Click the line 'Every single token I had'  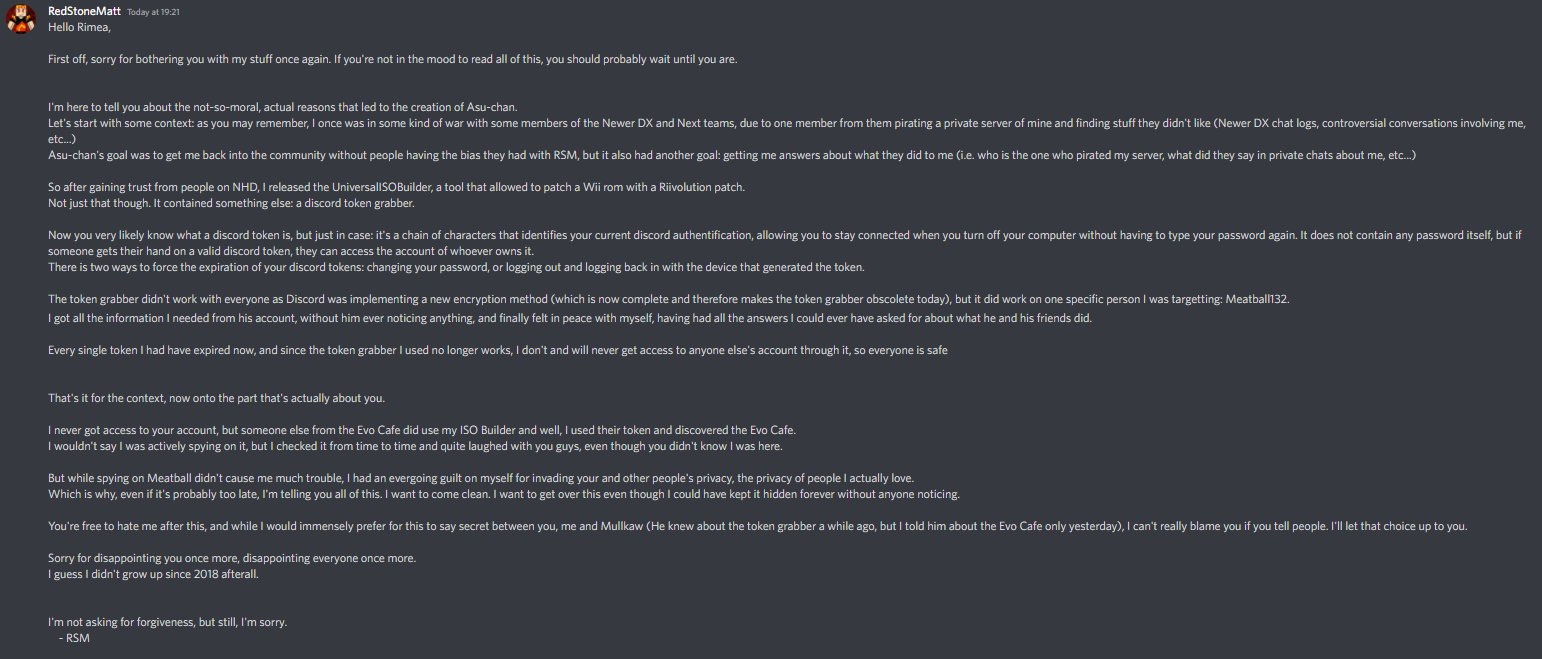coord(498,350)
